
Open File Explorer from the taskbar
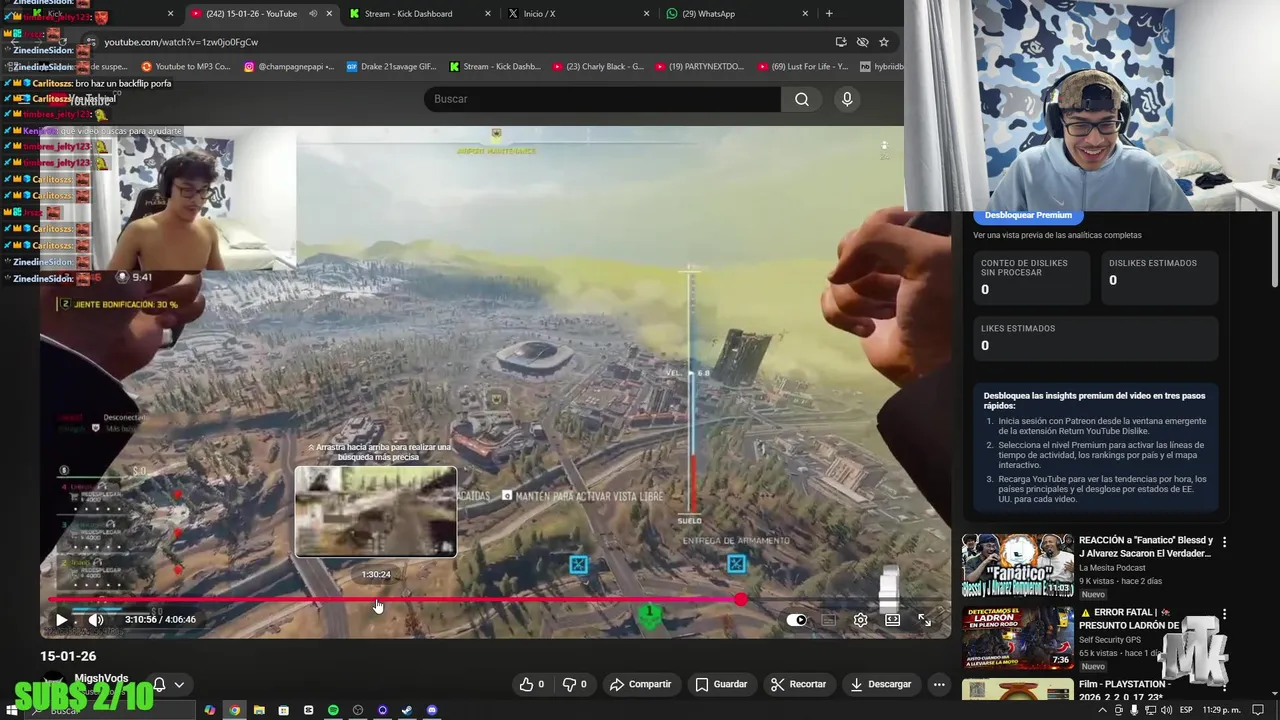(x=259, y=710)
